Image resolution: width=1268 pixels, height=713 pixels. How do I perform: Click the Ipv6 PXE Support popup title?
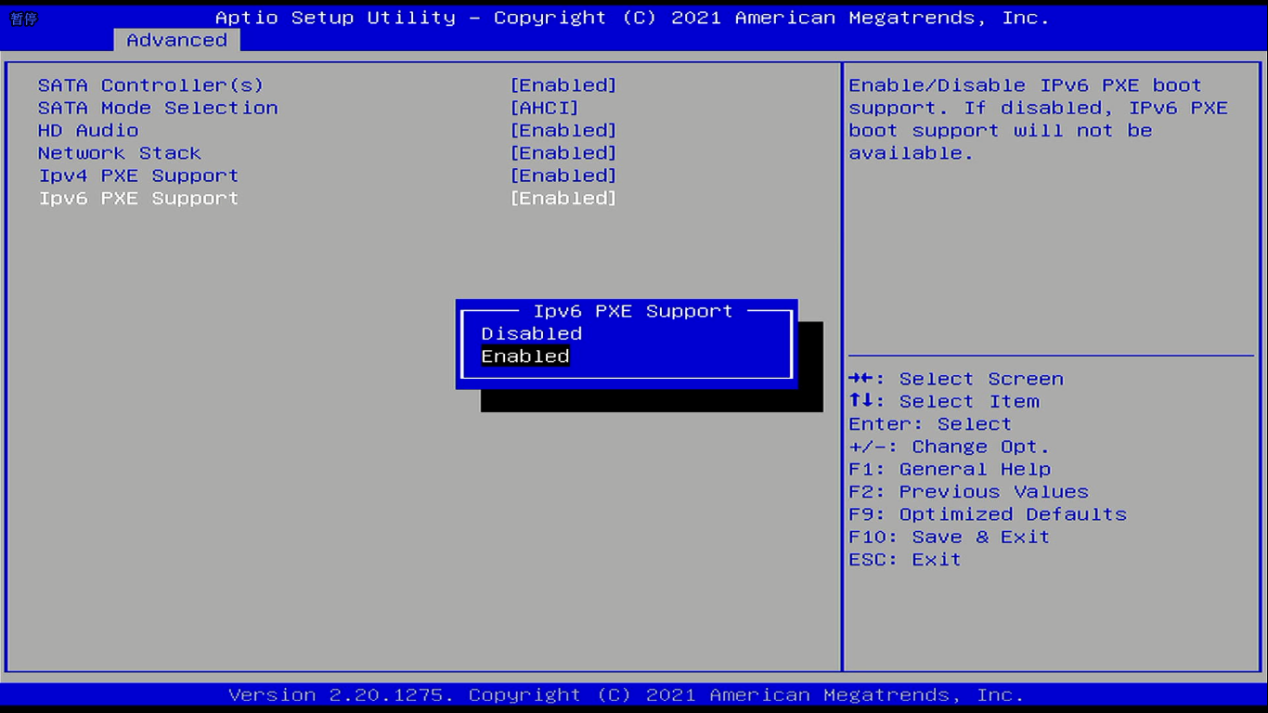pos(632,311)
